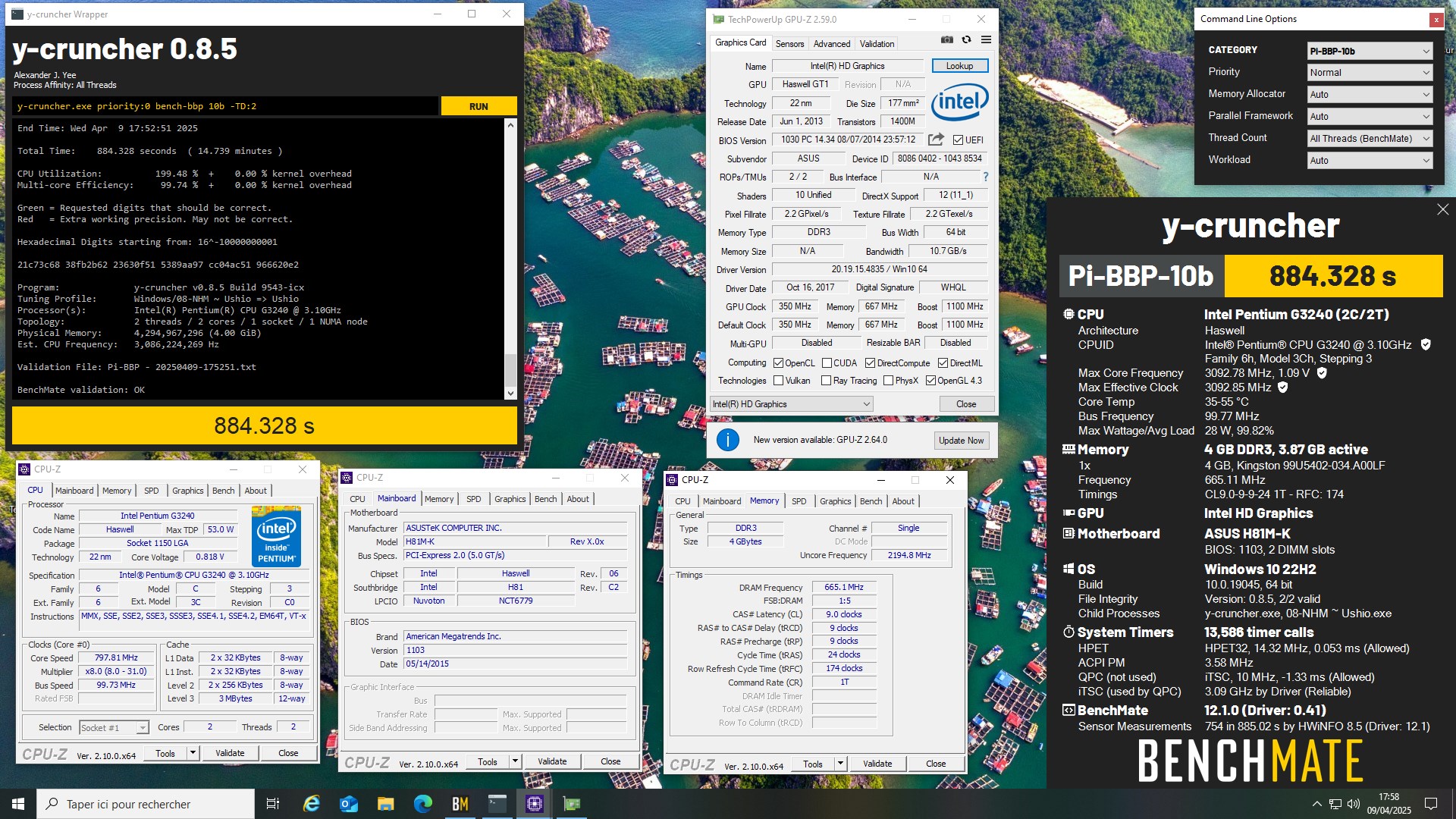
Task: Click the Intel logo in GPU-Z
Action: [959, 102]
